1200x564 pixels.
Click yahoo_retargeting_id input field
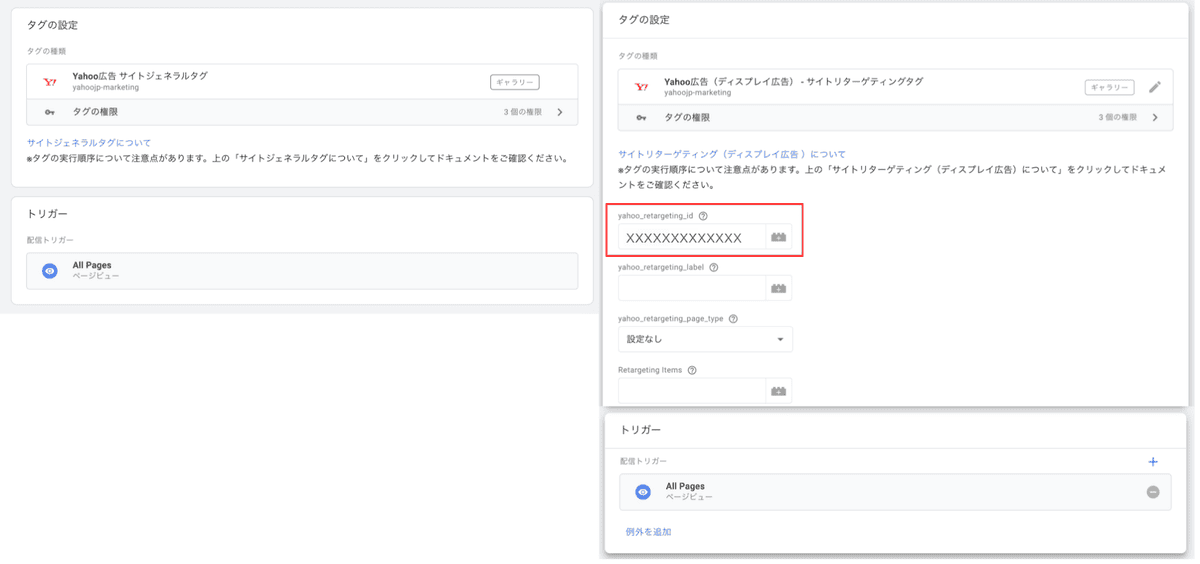tap(692, 237)
